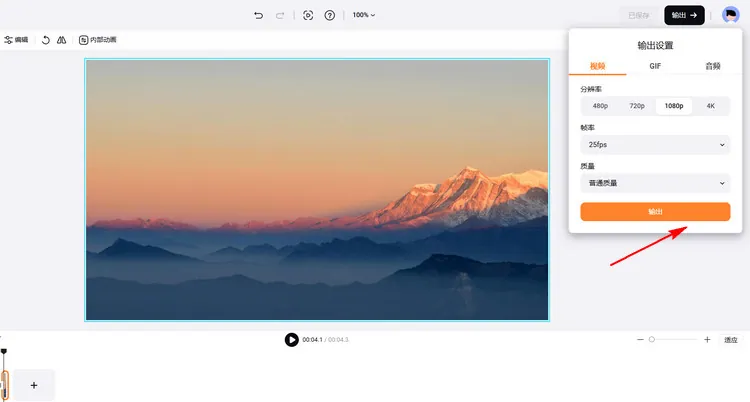Play the video preview
Screen dimensions: 750x402
291,340
